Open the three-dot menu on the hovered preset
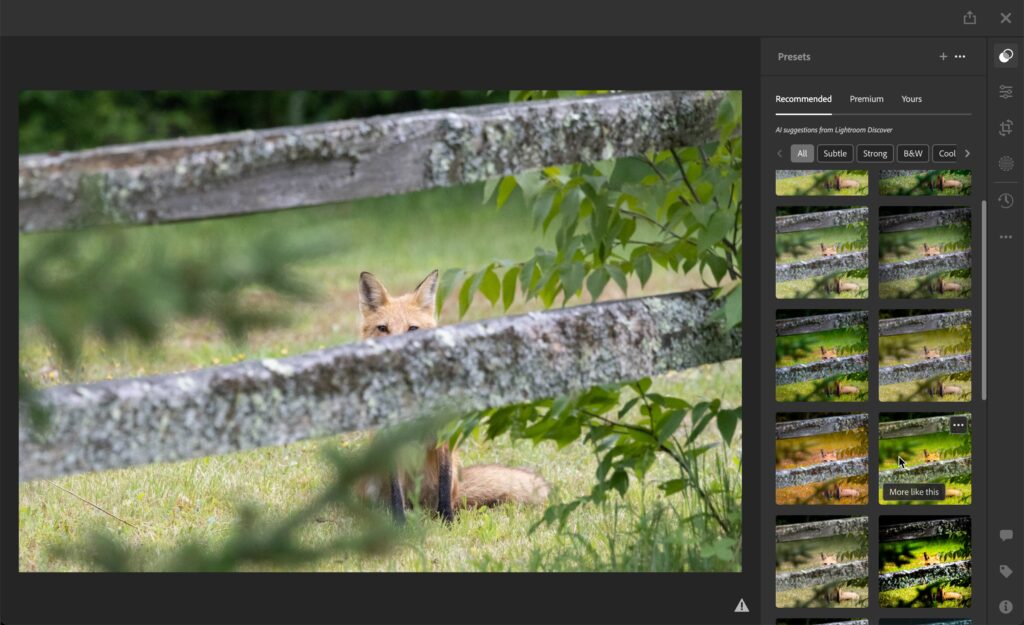 [x=958, y=425]
